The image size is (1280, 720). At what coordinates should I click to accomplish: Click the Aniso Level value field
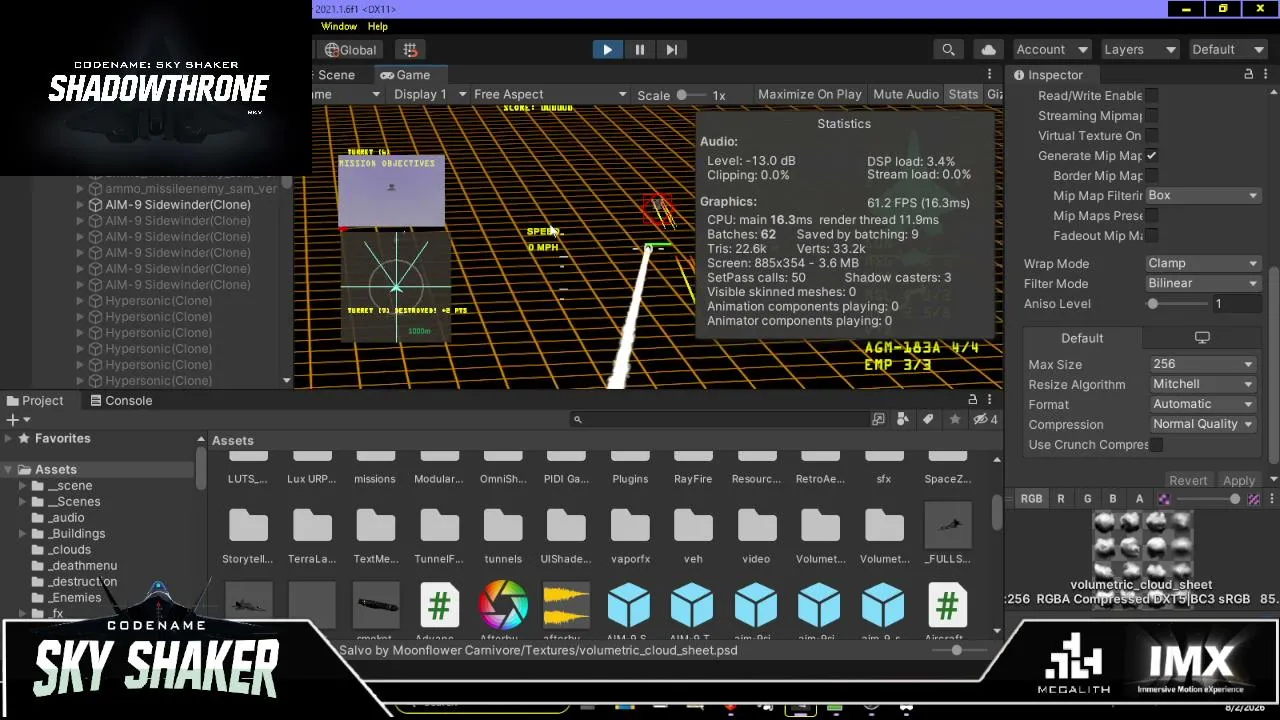pyautogui.click(x=1236, y=304)
